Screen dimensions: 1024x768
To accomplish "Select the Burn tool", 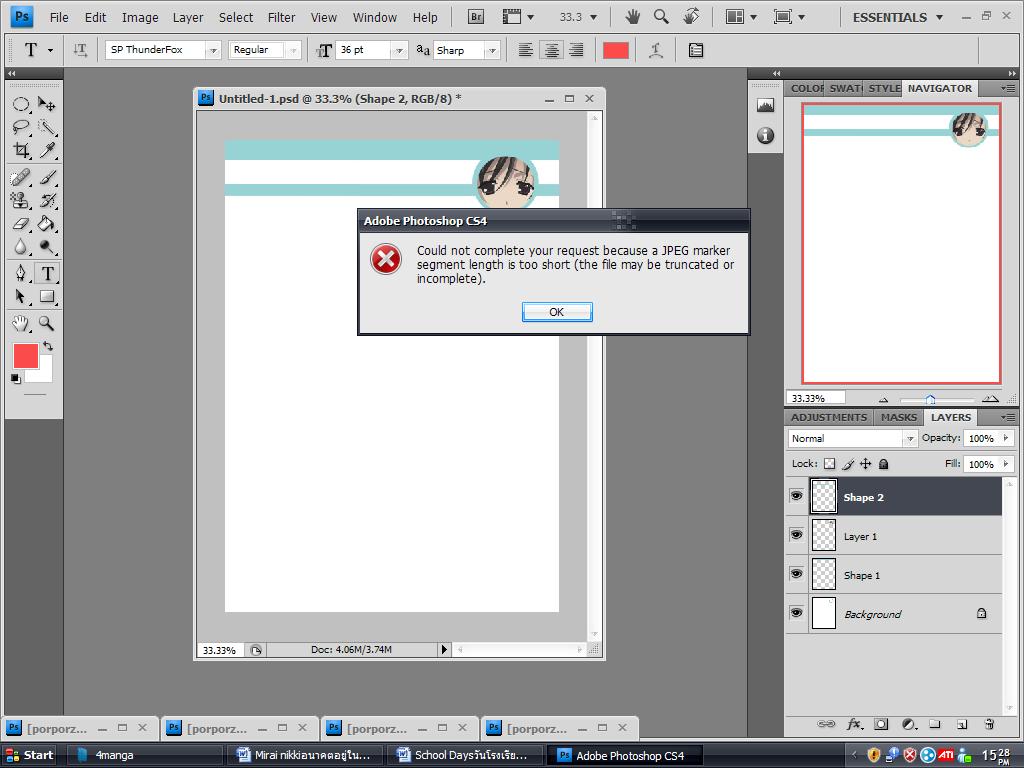I will tap(46, 246).
